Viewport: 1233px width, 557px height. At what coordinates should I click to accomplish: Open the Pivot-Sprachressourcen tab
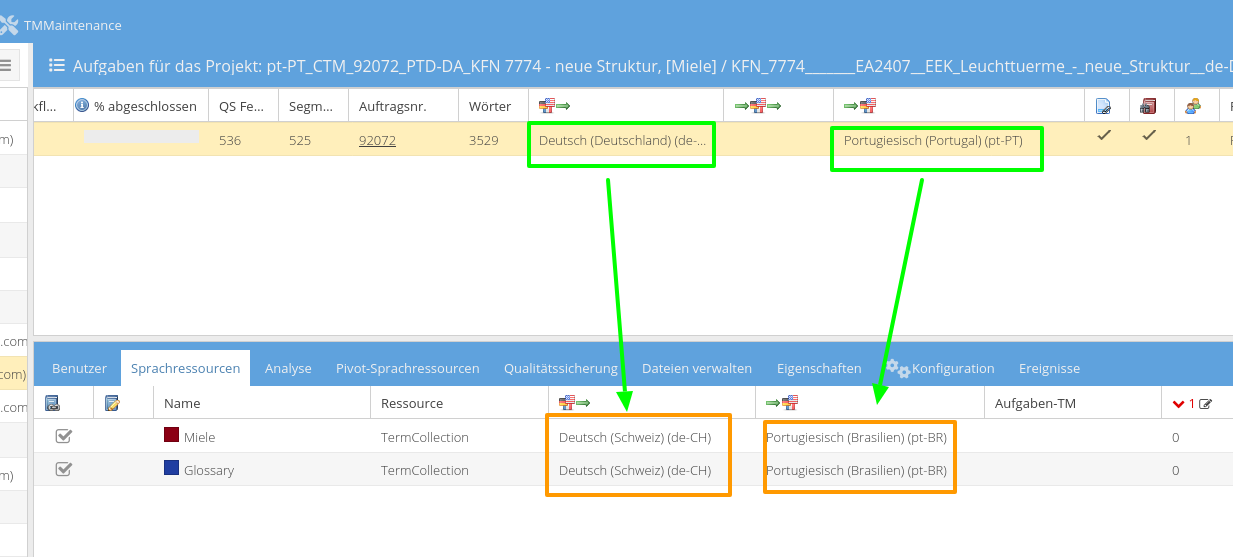[x=407, y=368]
